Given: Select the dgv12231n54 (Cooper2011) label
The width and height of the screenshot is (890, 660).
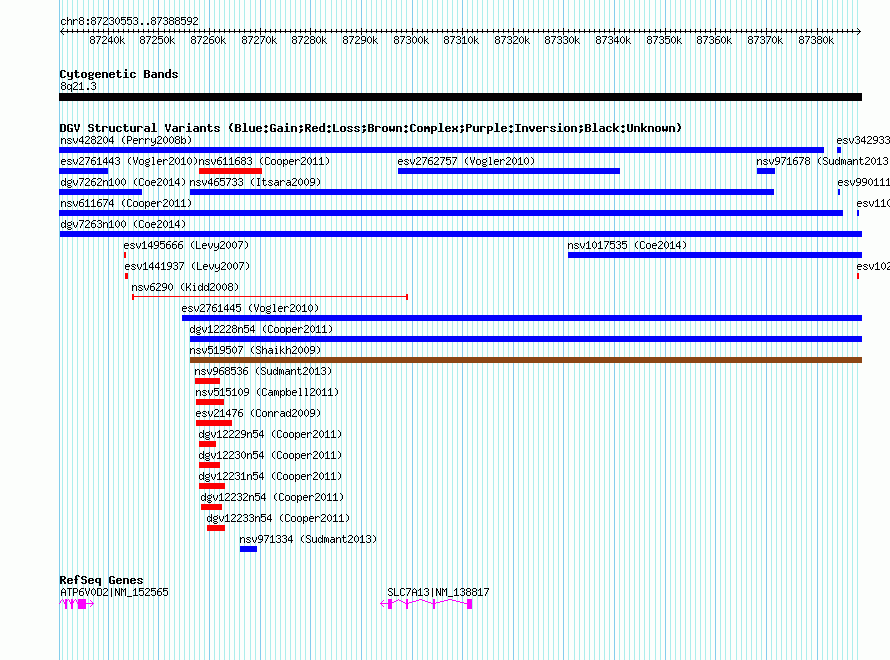Looking at the screenshot, I should click(x=270, y=476).
